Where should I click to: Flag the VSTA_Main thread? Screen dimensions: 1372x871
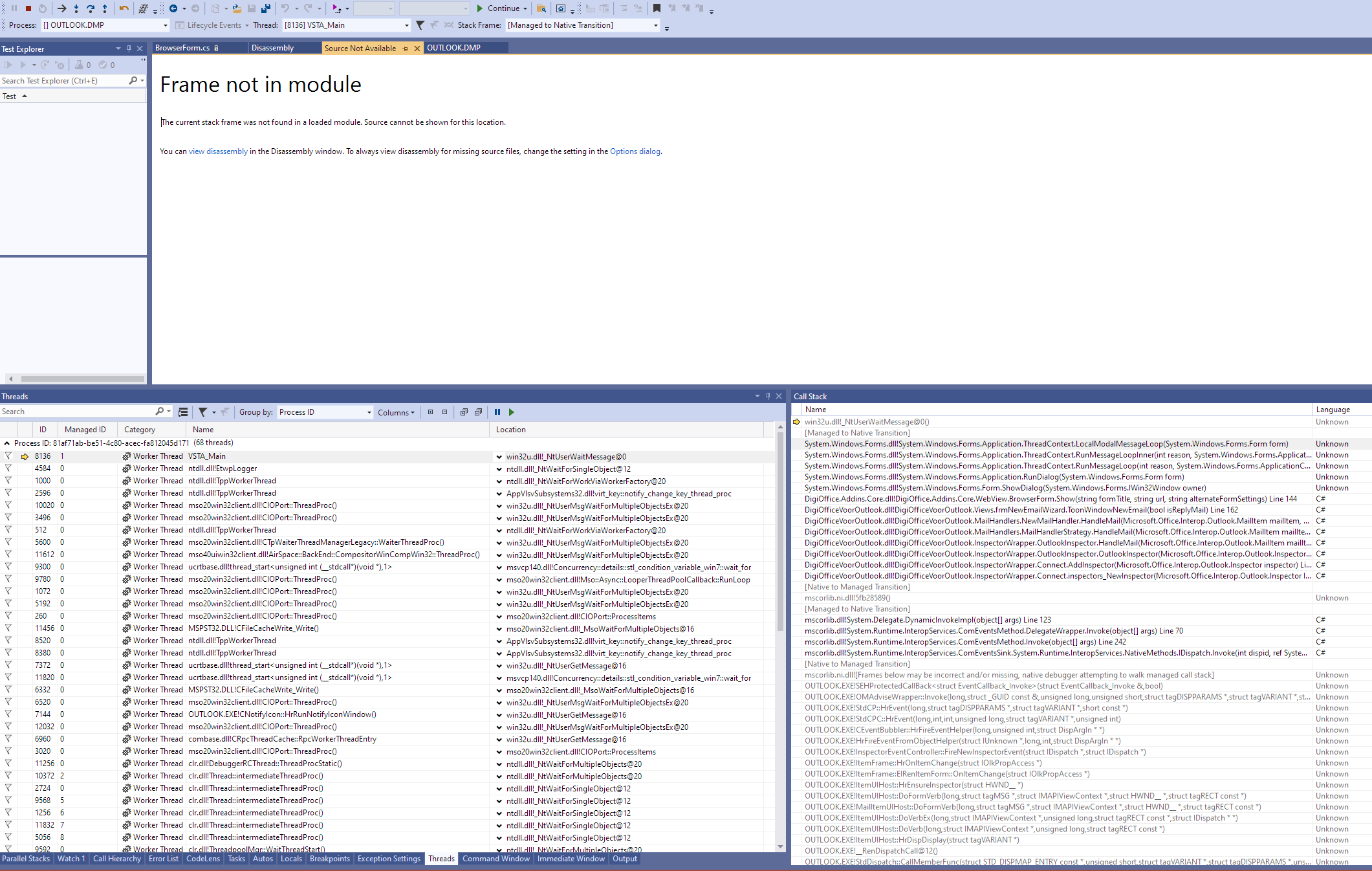point(8,456)
